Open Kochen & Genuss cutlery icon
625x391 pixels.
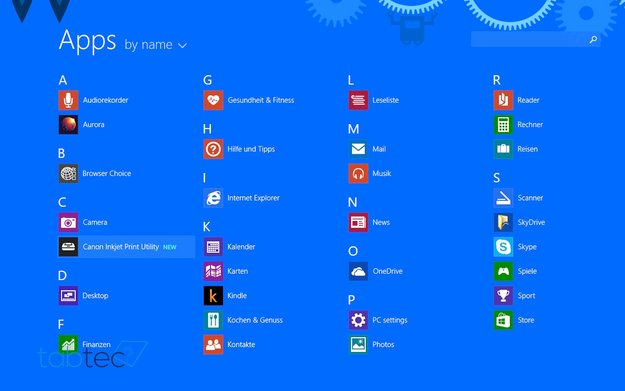pyautogui.click(x=213, y=320)
